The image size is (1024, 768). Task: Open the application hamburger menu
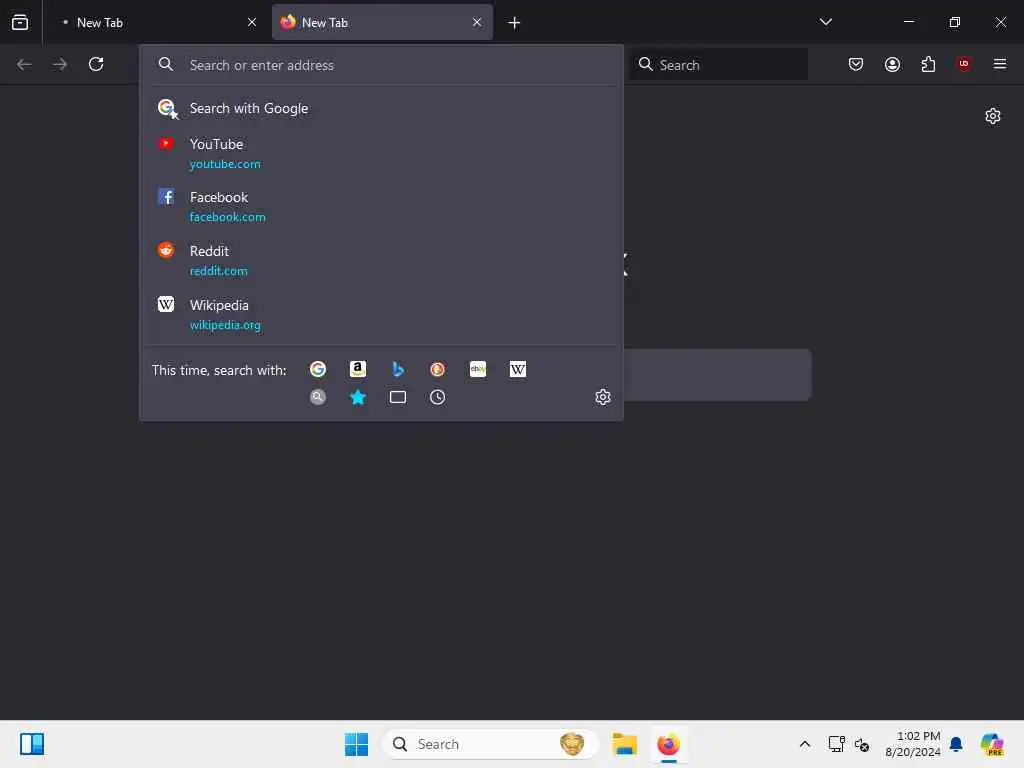[1000, 64]
